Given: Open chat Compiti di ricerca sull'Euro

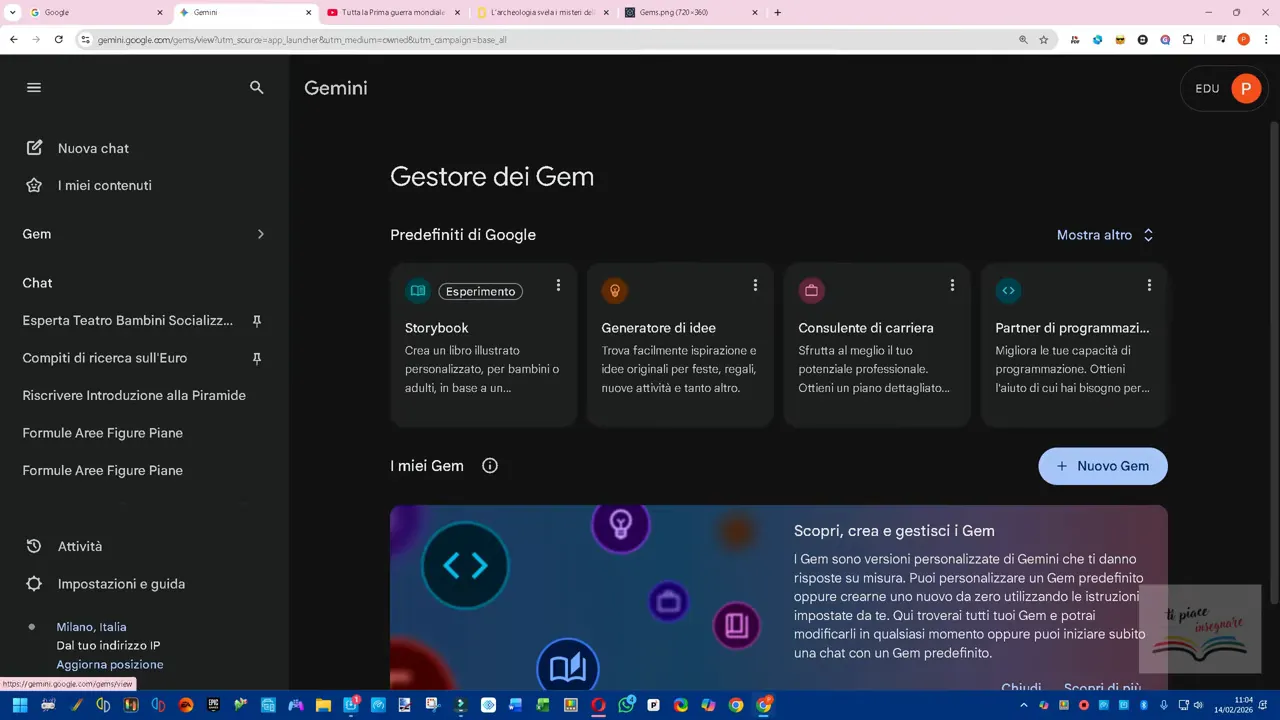Looking at the screenshot, I should click(105, 358).
